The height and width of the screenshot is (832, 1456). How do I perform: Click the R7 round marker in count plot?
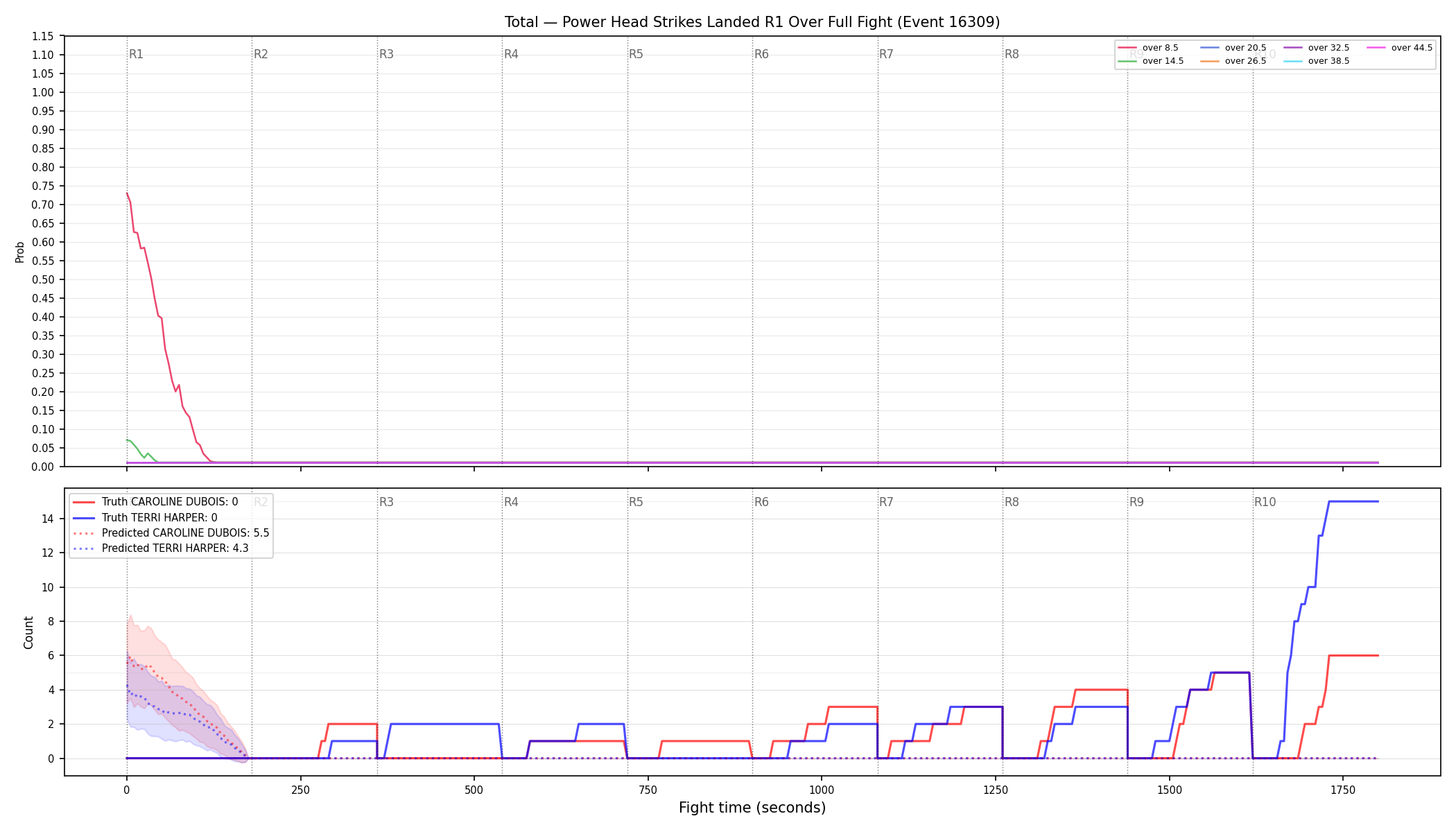[886, 502]
